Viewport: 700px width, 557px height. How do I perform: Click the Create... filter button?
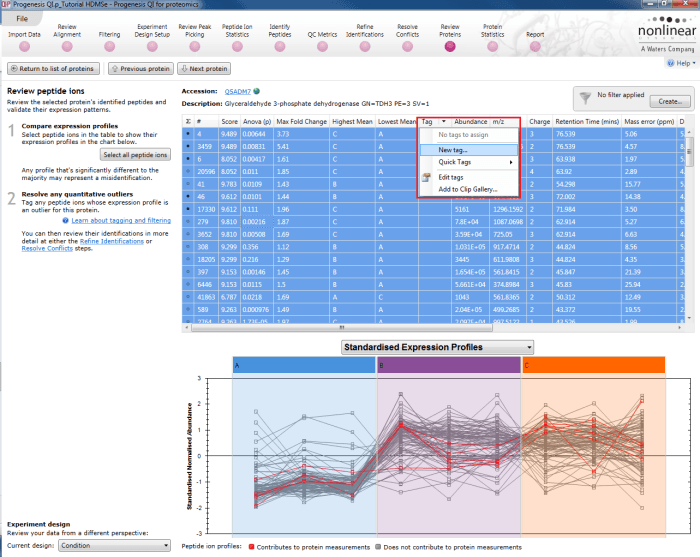click(670, 101)
